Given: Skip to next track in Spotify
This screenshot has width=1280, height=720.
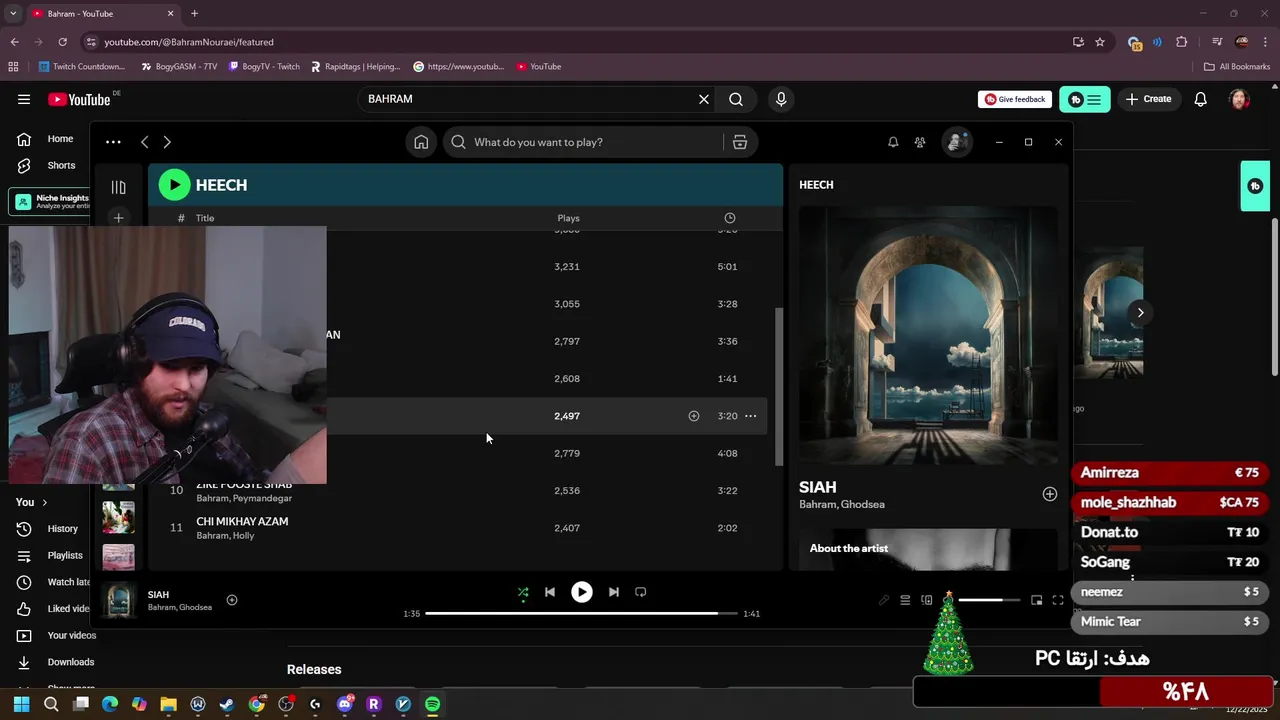Looking at the screenshot, I should tap(614, 592).
